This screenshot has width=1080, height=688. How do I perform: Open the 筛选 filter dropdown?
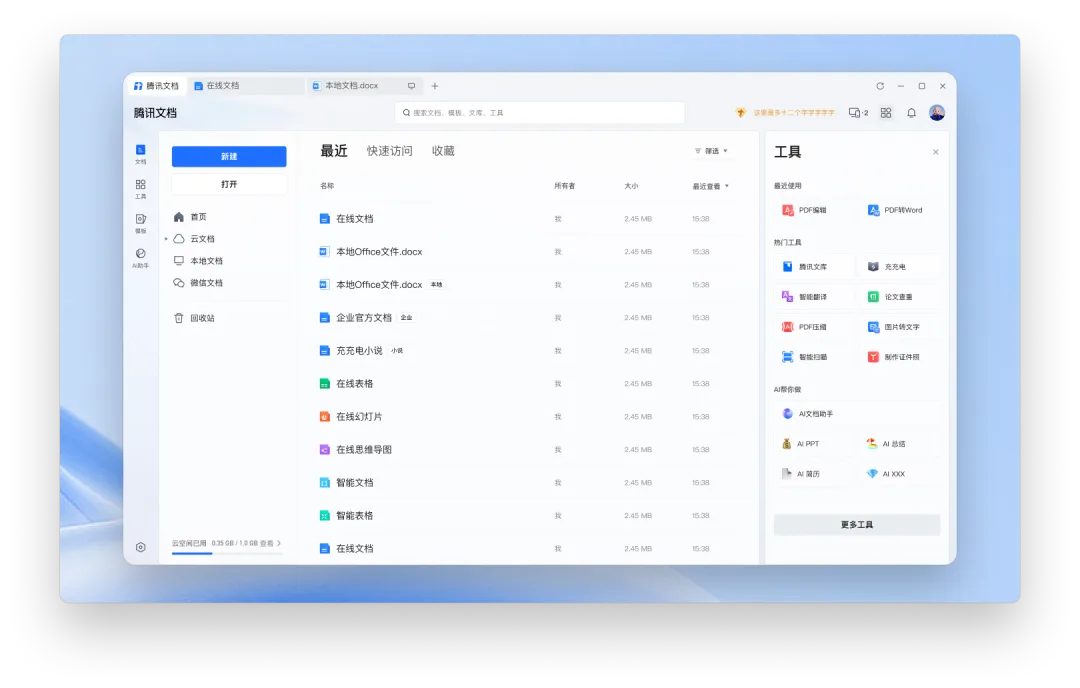[711, 151]
